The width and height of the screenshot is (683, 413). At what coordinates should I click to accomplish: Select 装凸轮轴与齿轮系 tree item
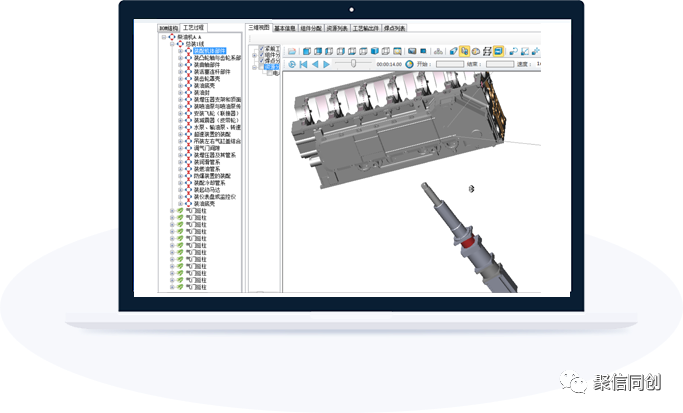pos(217,58)
